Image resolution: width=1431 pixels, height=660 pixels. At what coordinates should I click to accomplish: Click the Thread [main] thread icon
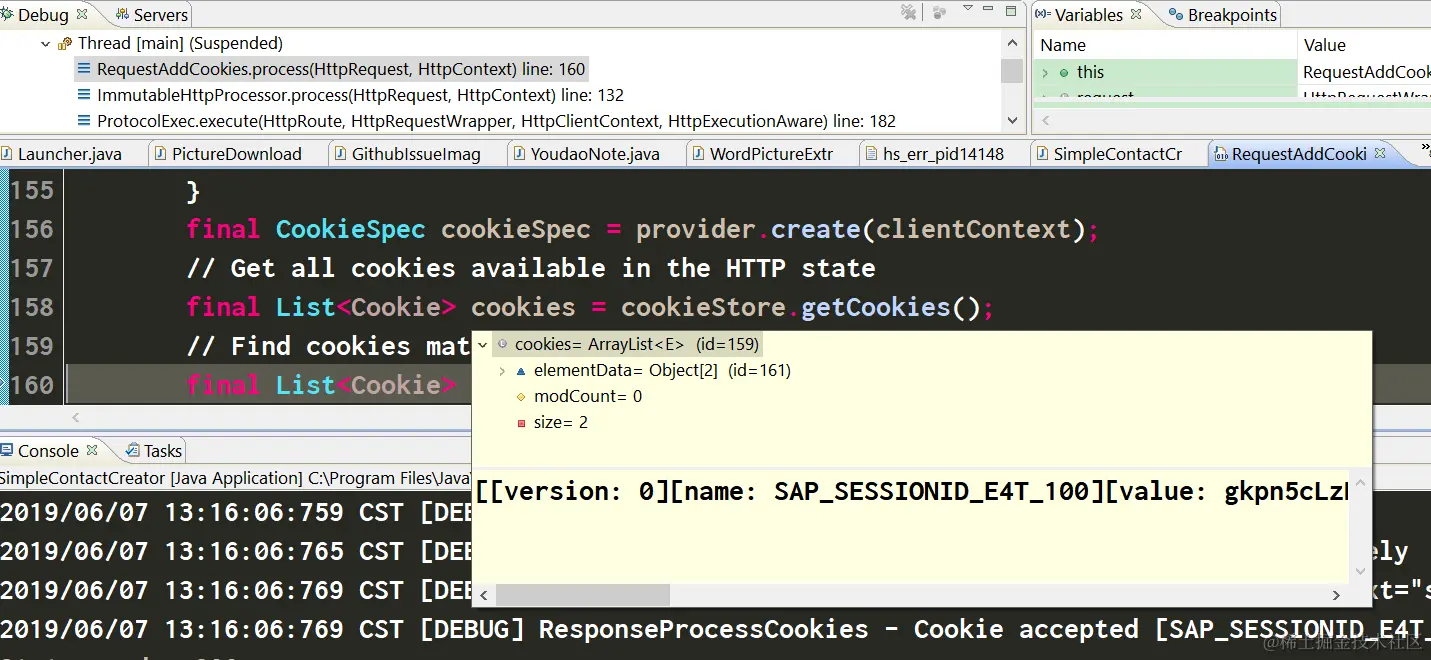tap(65, 44)
